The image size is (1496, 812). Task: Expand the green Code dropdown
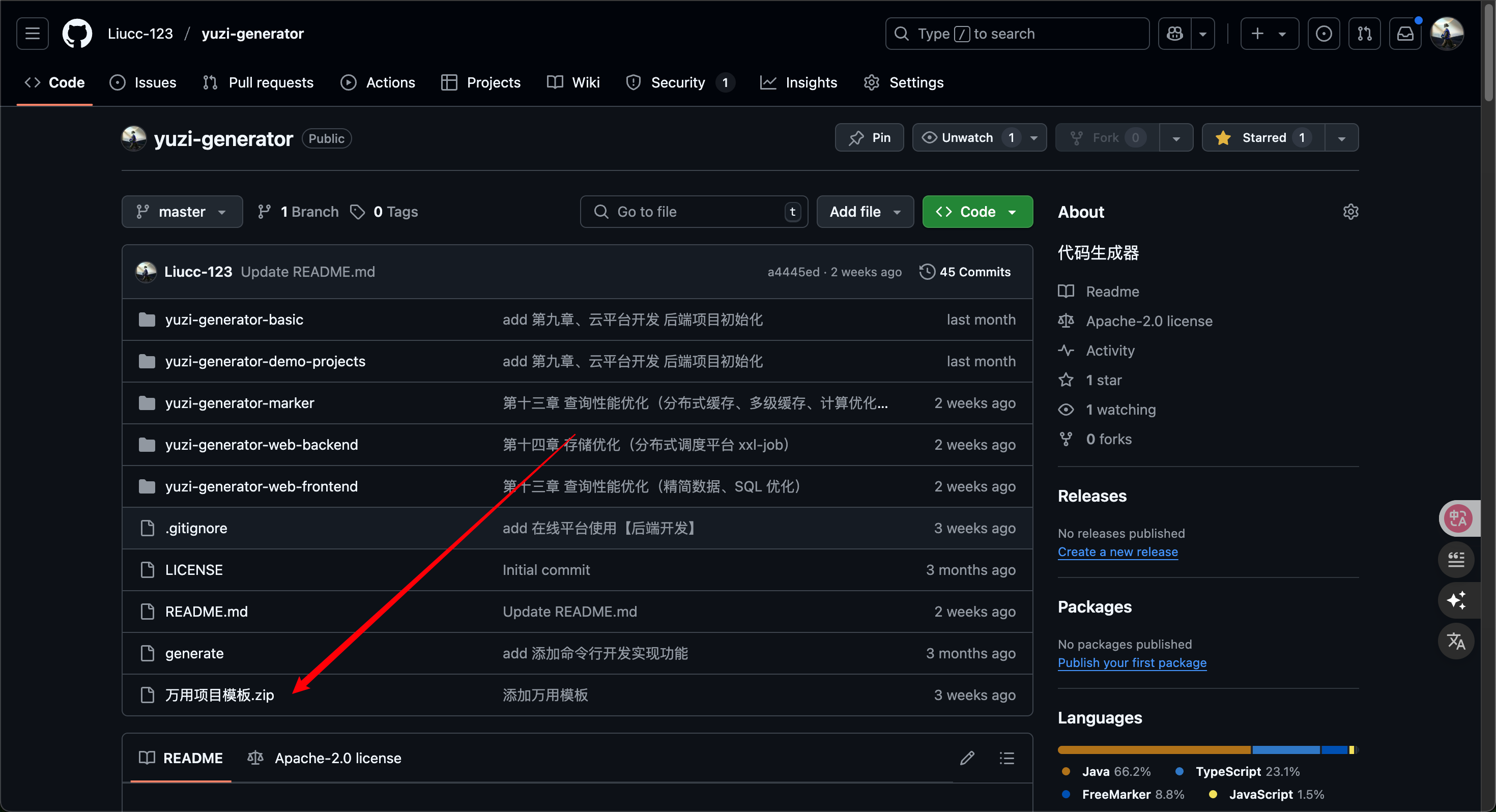pyautogui.click(x=977, y=212)
